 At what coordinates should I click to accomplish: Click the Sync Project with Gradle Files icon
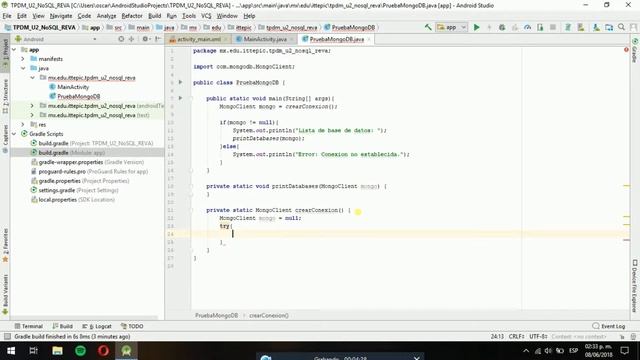[568, 27]
